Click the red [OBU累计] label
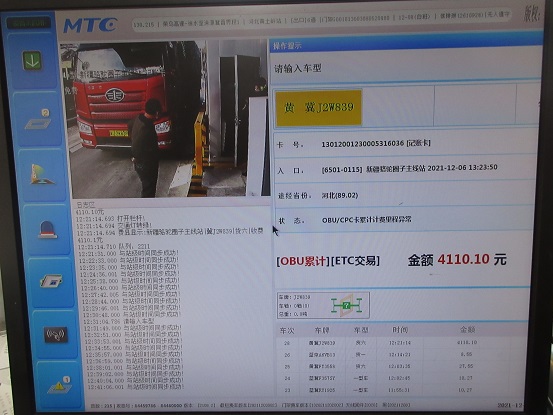 click(303, 261)
